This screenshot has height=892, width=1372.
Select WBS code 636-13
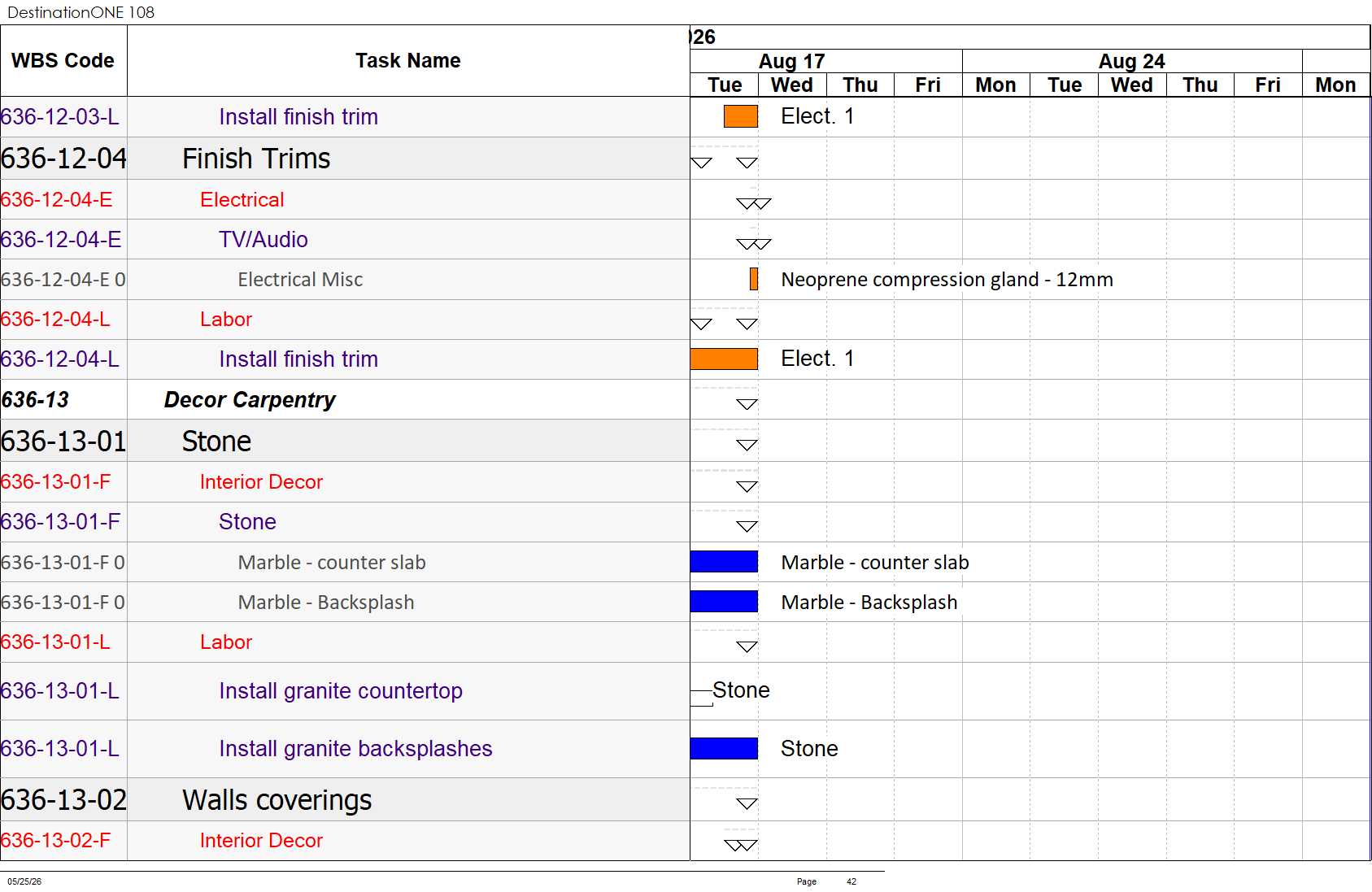point(35,400)
